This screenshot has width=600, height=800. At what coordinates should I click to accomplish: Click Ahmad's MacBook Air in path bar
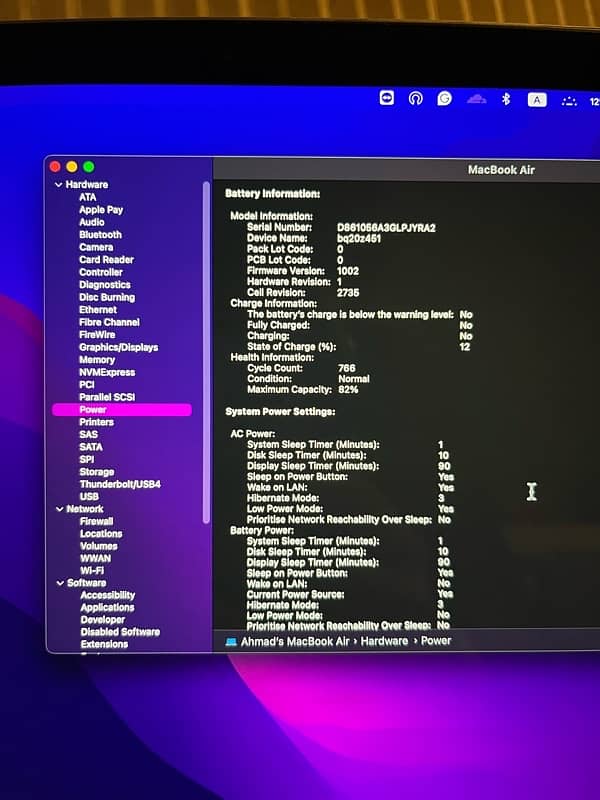[295, 641]
